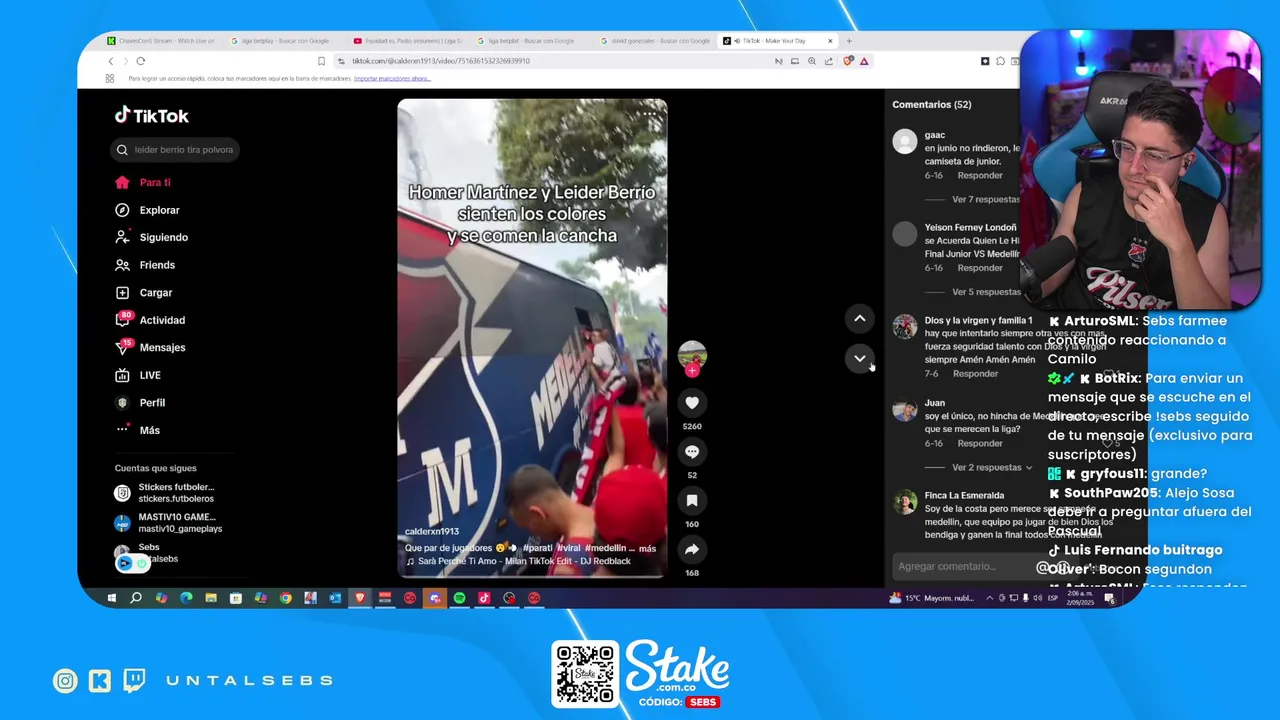Click Importar marcadores ahora link
This screenshot has height=720, width=1280.
point(392,78)
